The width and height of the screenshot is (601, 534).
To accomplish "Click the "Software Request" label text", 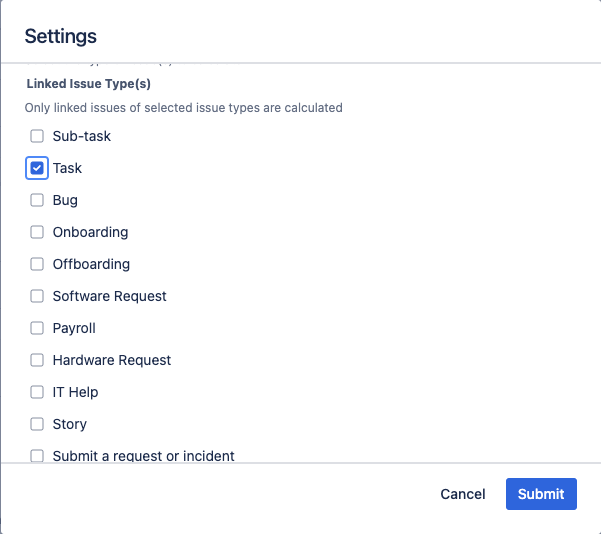I will (109, 296).
